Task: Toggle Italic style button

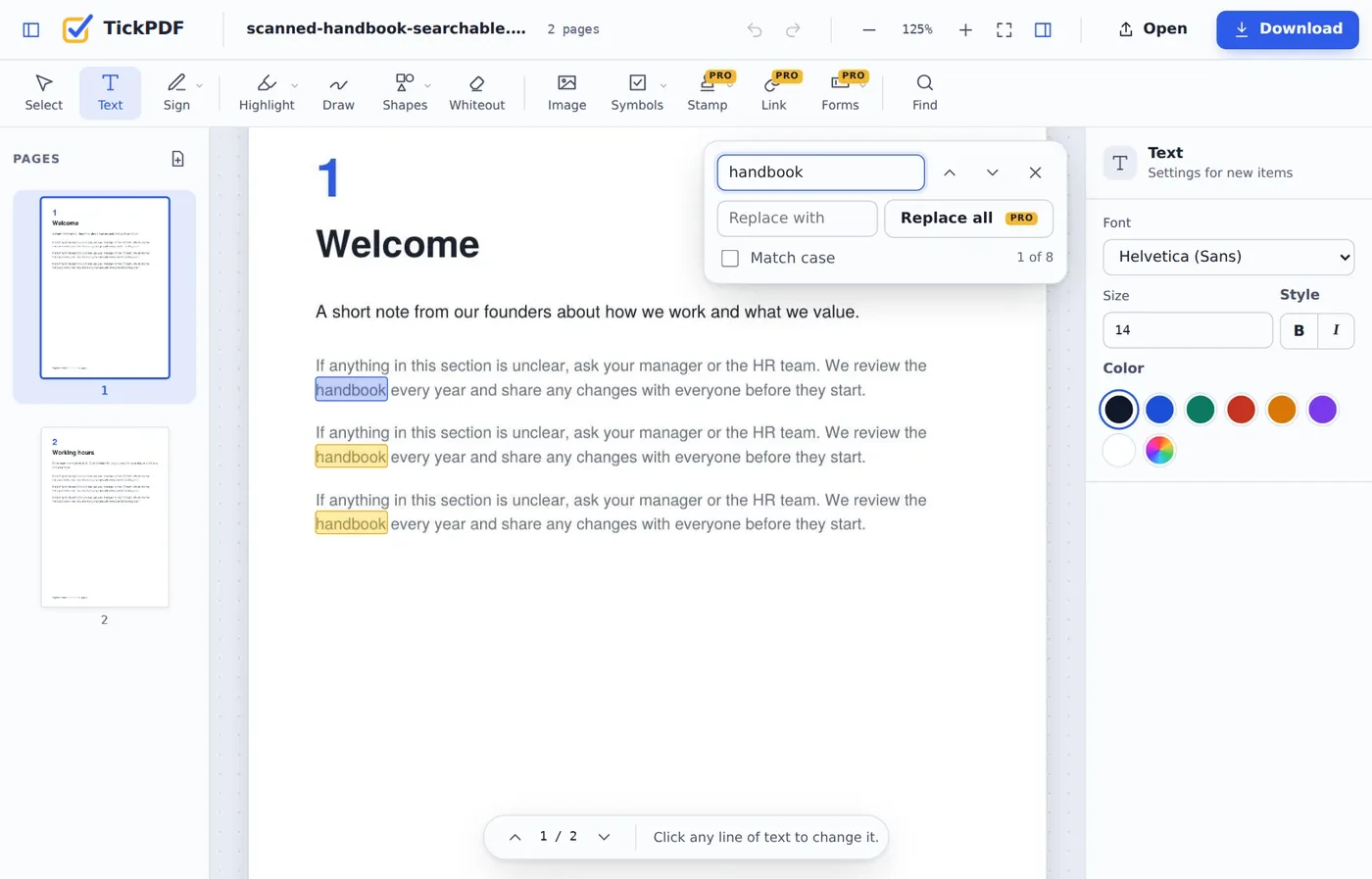Action: tap(1336, 330)
